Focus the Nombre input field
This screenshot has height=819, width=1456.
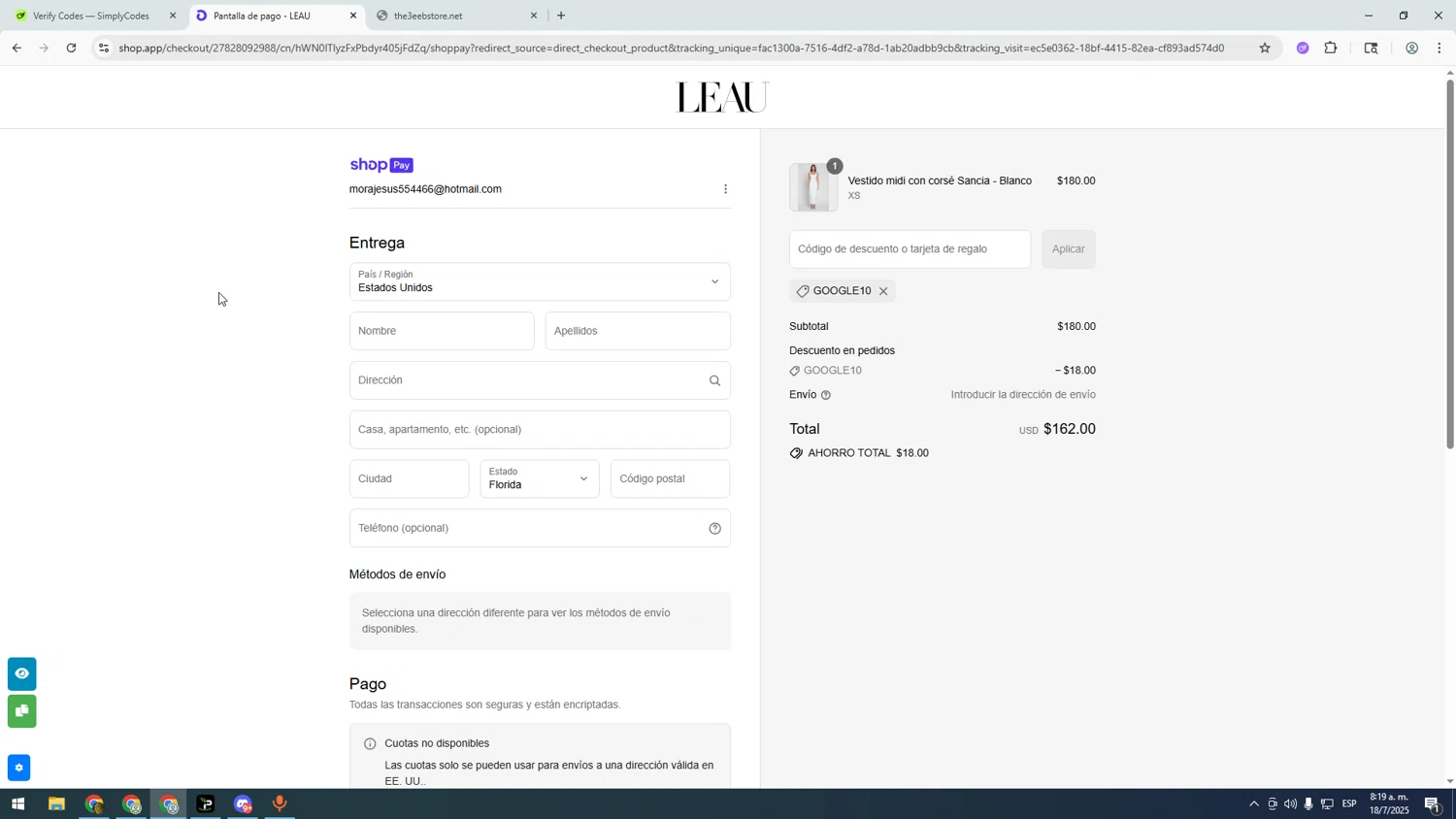click(442, 332)
